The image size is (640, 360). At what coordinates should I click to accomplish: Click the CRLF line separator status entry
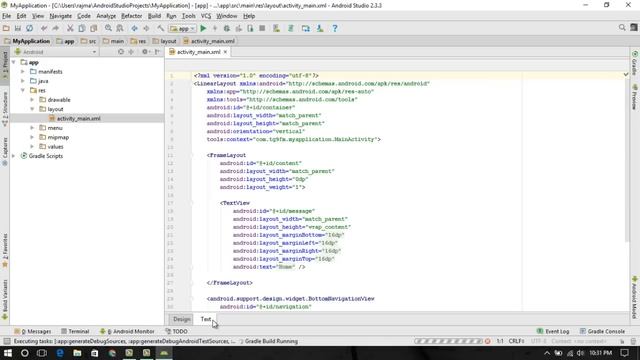pyautogui.click(x=516, y=341)
